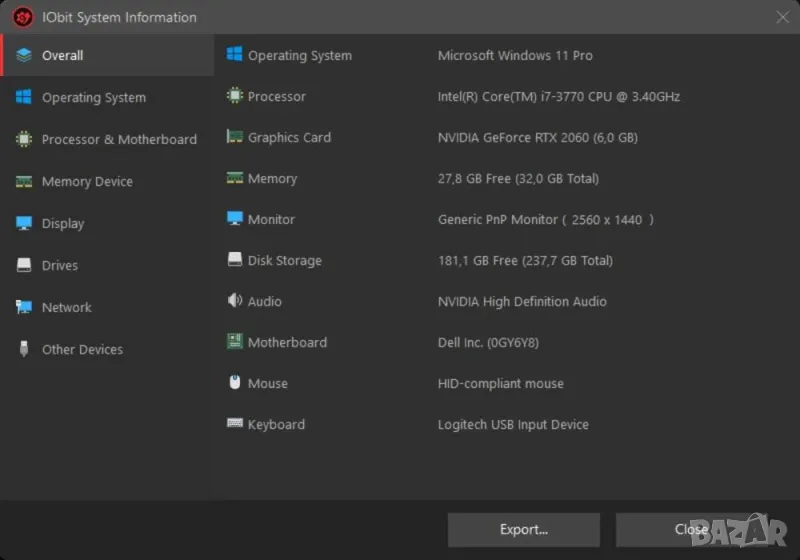
Task: Click the Keyboard row icon
Action: coord(235,424)
